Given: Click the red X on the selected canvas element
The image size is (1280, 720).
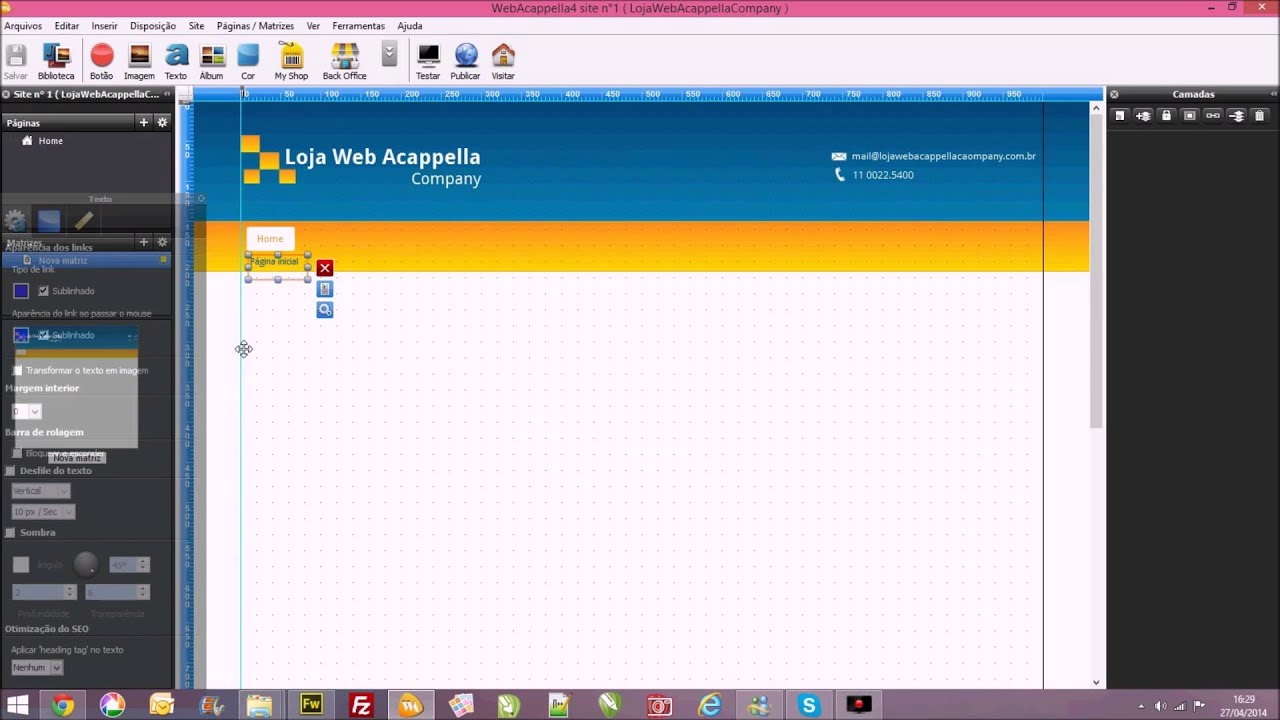Looking at the screenshot, I should (x=325, y=268).
